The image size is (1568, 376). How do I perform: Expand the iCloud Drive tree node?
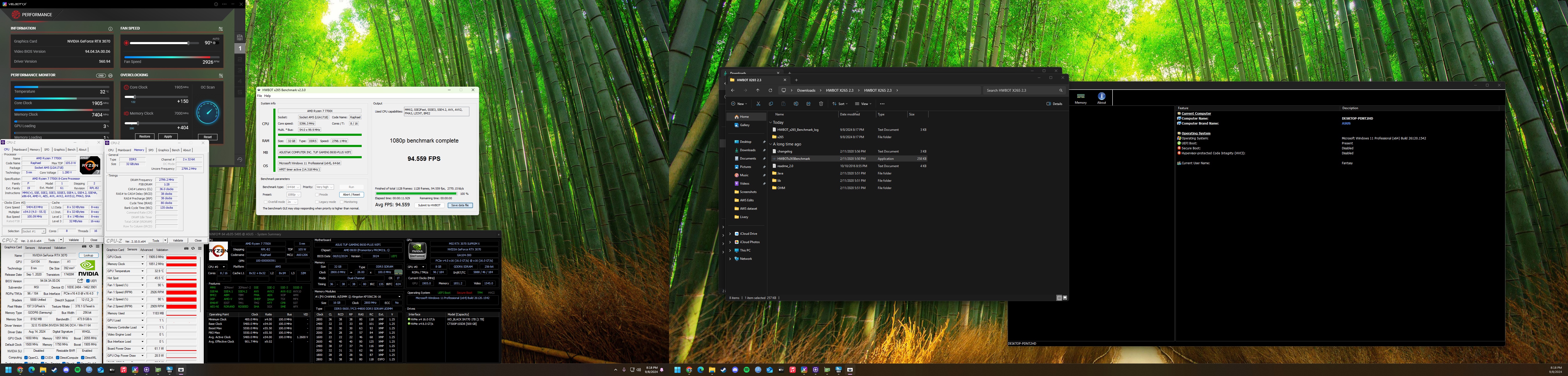pyautogui.click(x=730, y=234)
